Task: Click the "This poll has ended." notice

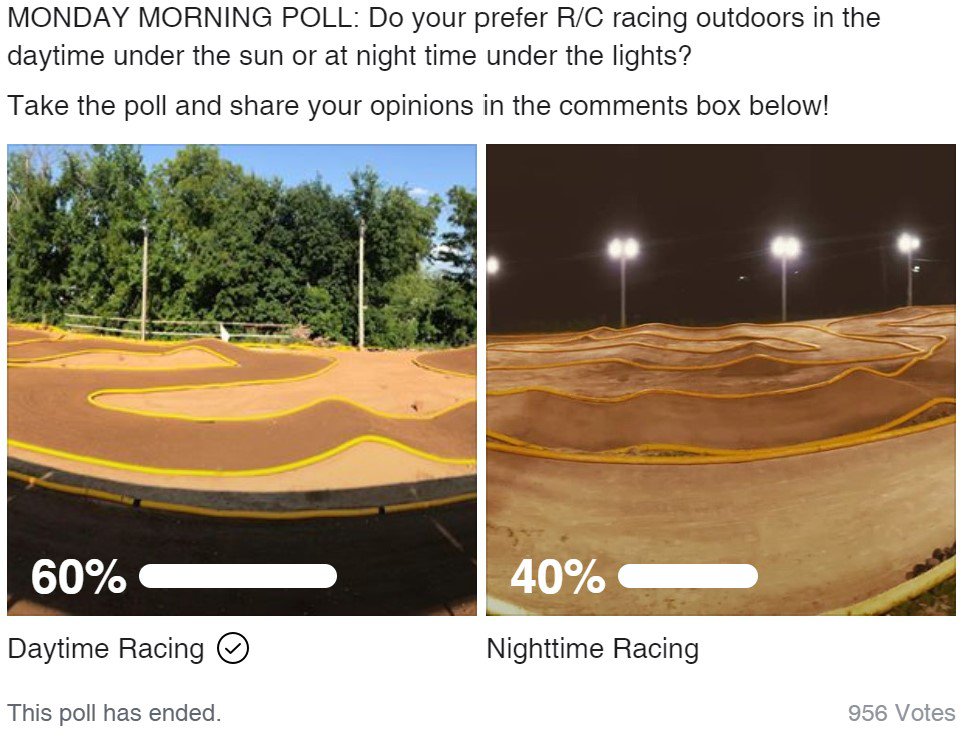Action: pos(114,713)
